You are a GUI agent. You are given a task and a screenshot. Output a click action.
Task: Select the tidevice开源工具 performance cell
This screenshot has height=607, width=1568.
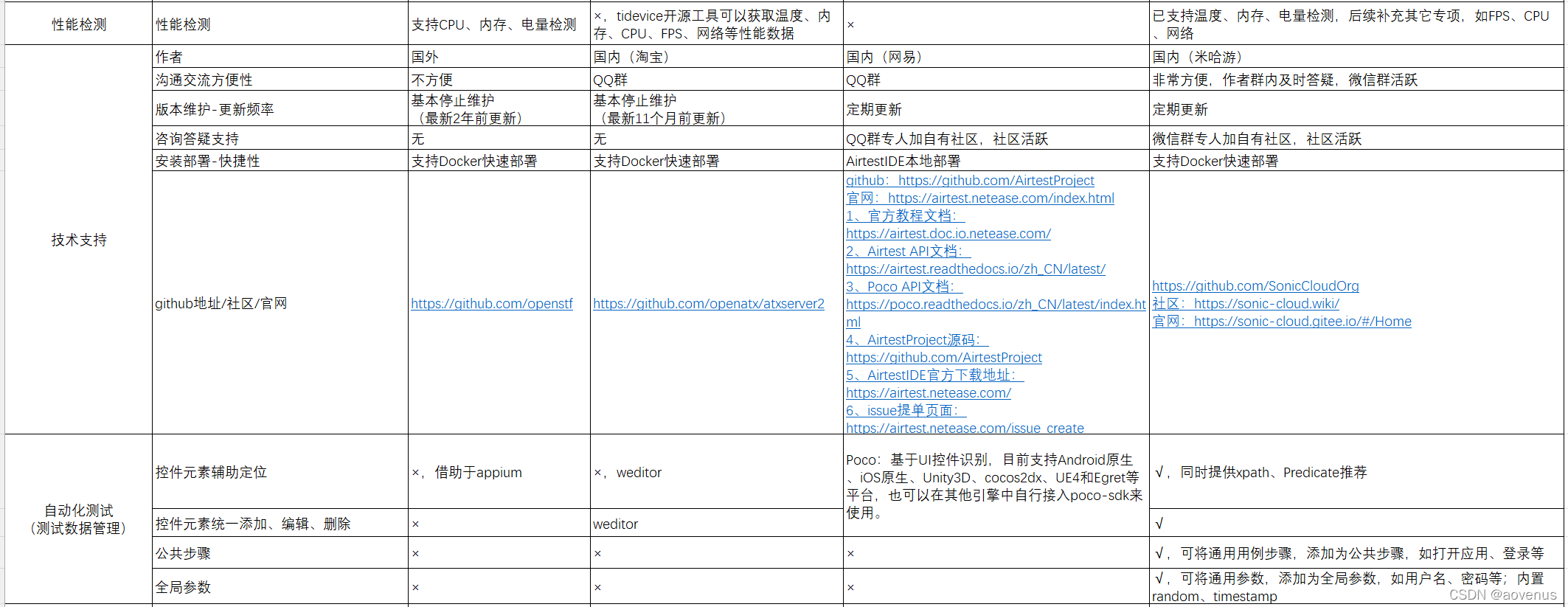click(x=717, y=24)
